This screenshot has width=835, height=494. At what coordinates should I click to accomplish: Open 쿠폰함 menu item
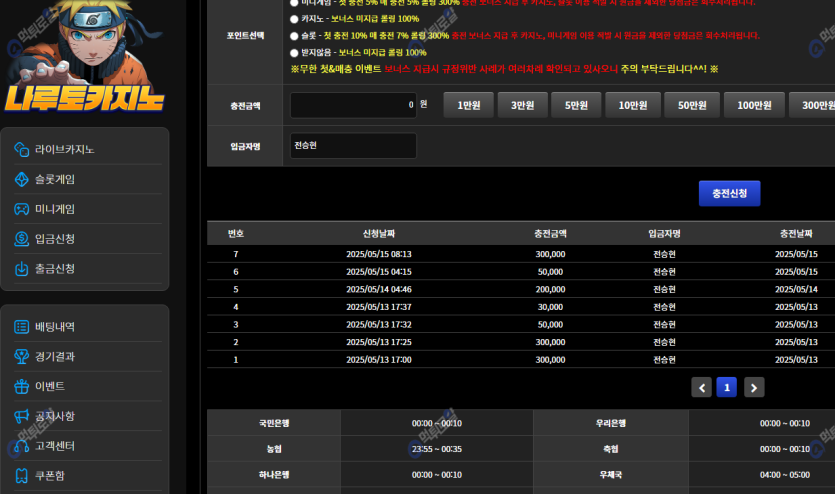50,476
